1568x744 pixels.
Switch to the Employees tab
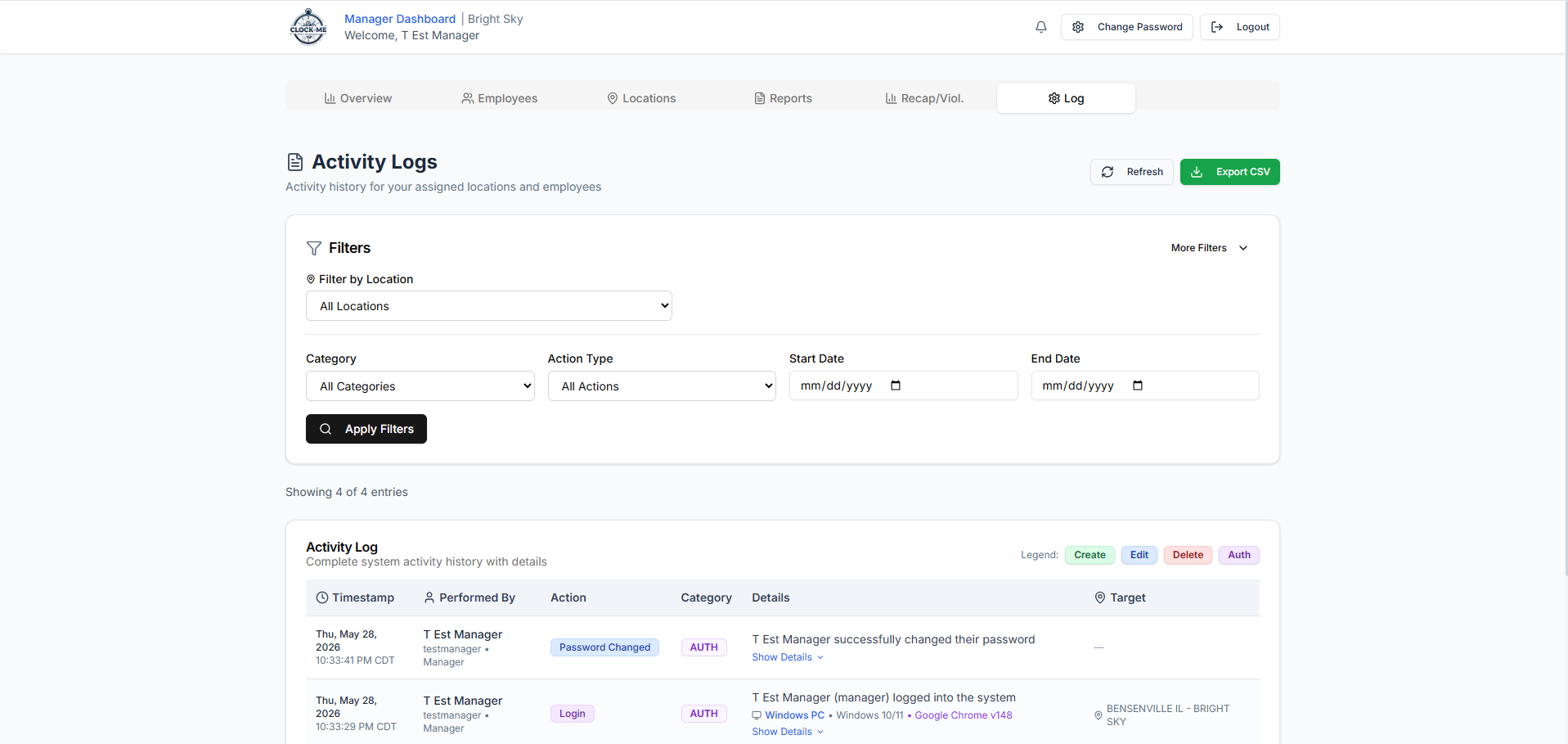tap(500, 98)
